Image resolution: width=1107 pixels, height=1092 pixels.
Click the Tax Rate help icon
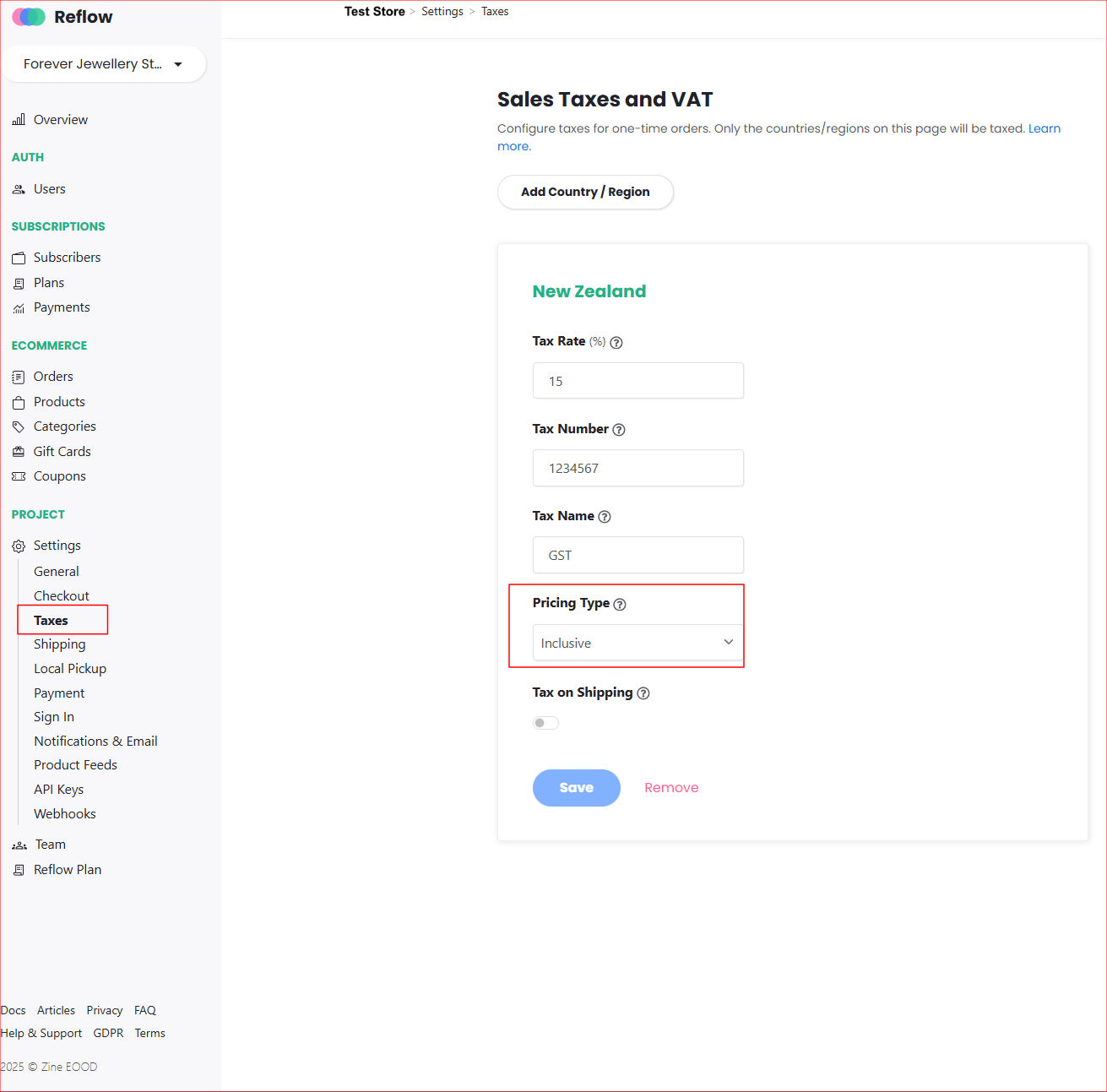(x=616, y=343)
